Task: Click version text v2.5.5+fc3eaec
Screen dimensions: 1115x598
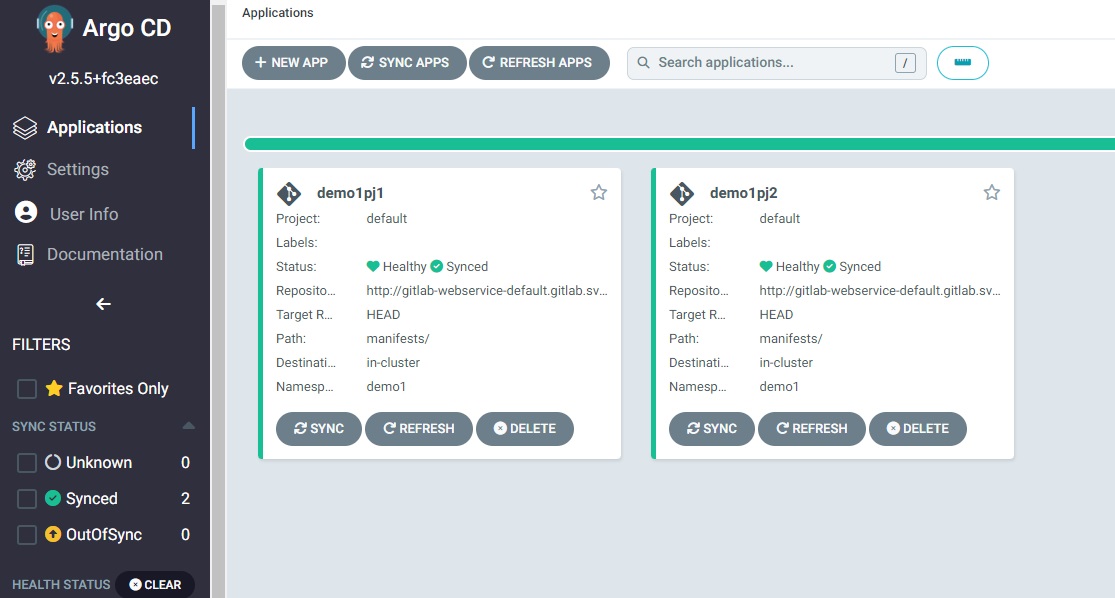Action: pyautogui.click(x=104, y=79)
